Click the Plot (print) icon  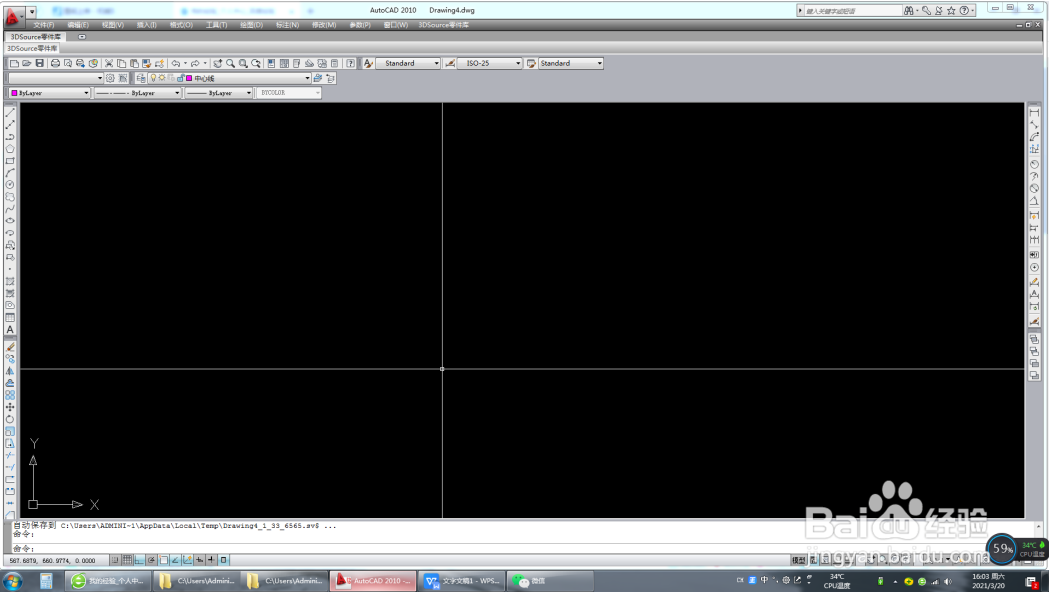click(56, 64)
